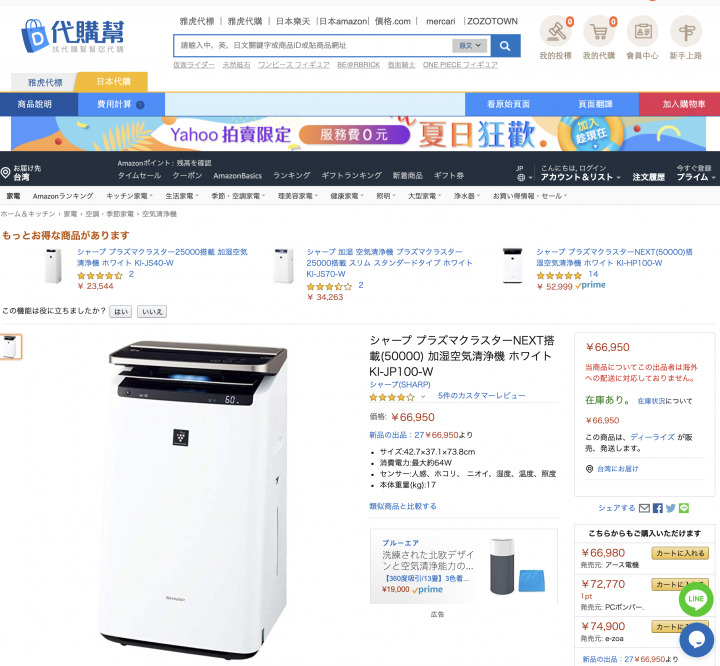Expand the キッチン家電 category menu
Viewport: 720px width, 666px height.
[x=129, y=196]
